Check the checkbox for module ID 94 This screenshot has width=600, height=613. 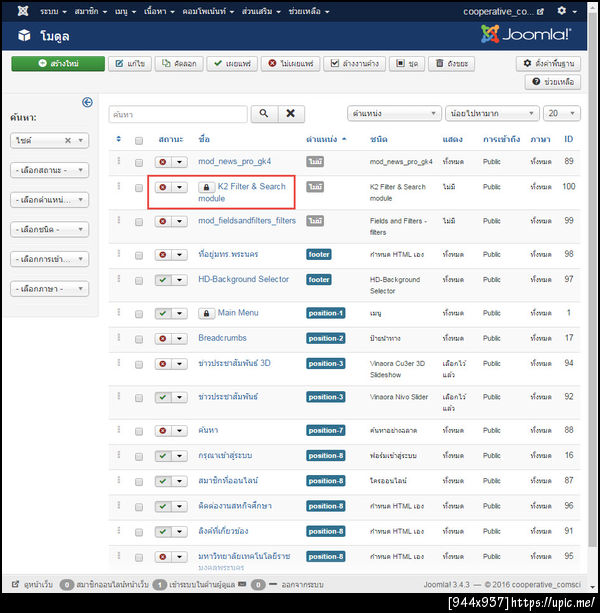click(139, 365)
